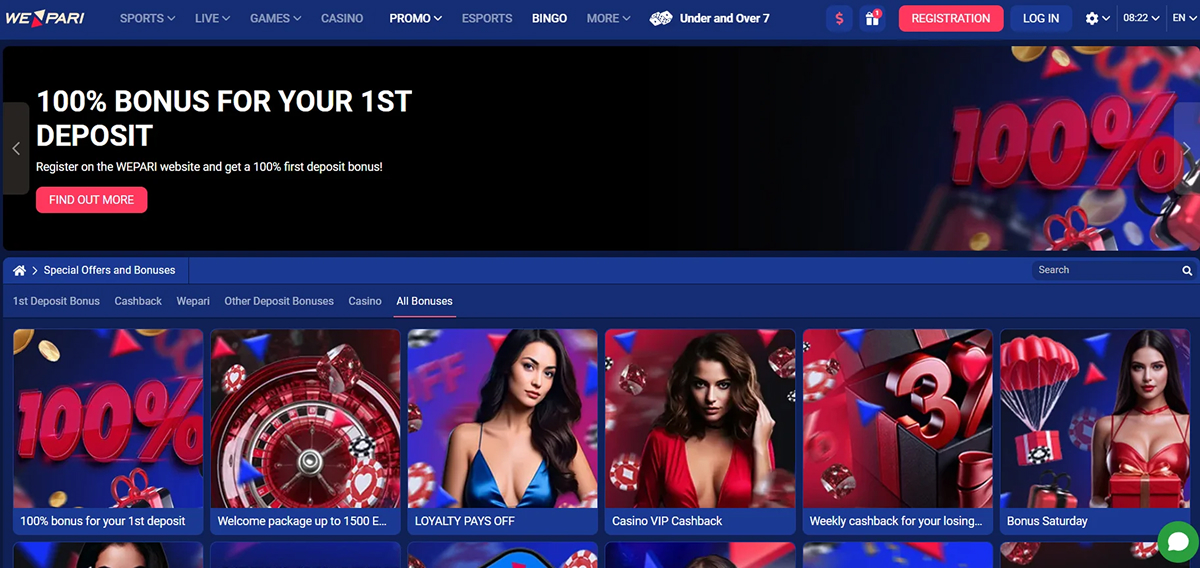
Task: Click the settings gear icon
Action: click(1092, 18)
